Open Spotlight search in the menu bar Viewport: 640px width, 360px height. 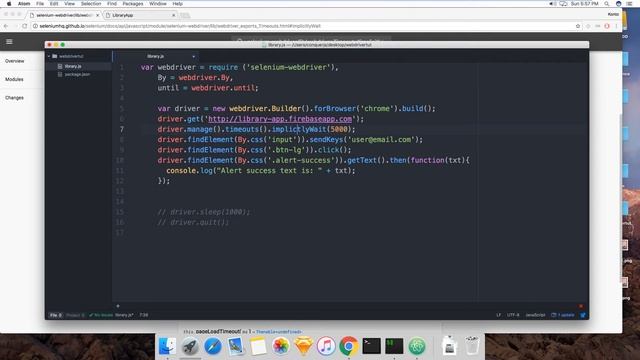click(607, 4)
